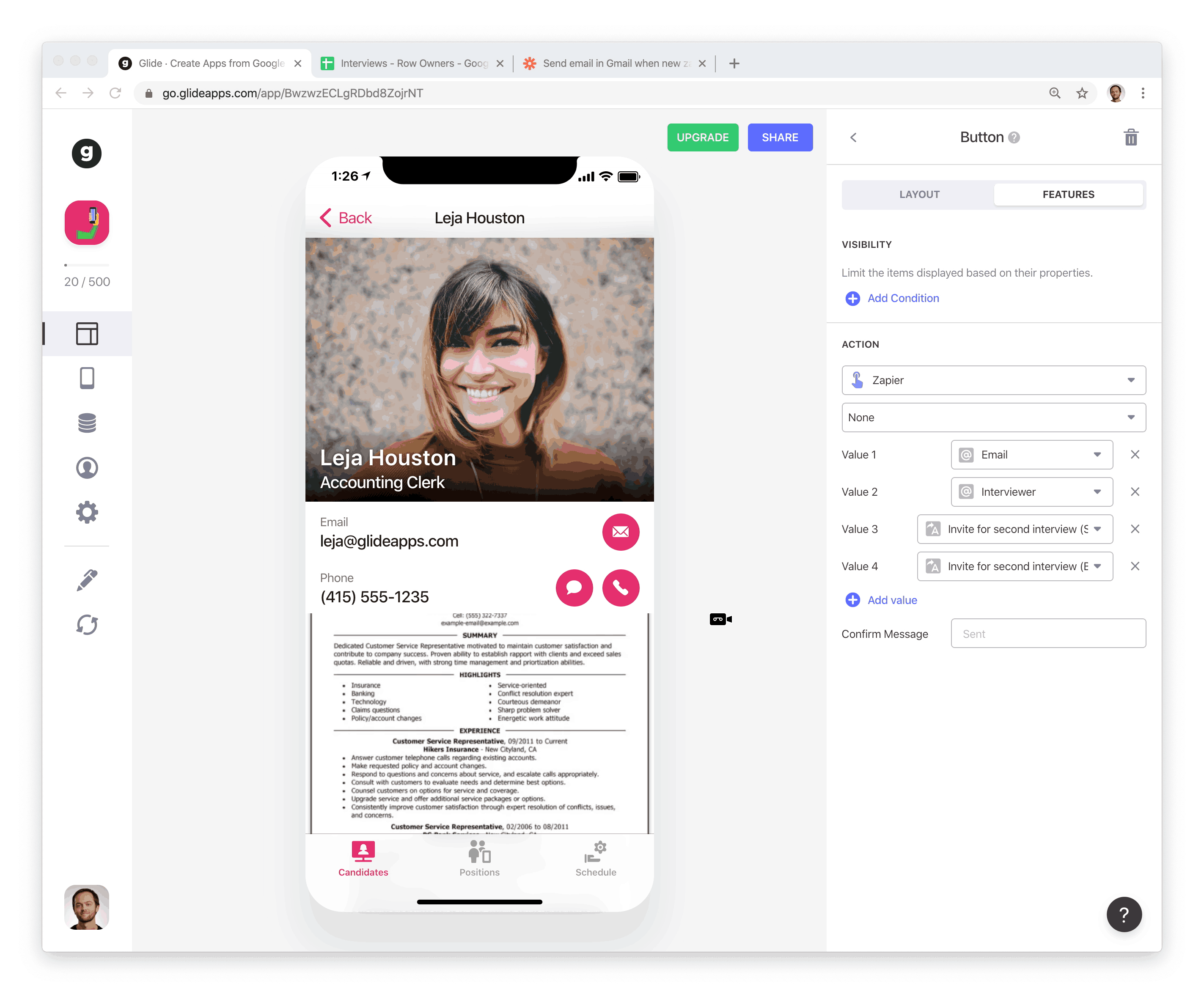The height and width of the screenshot is (994, 1204).
Task: Open the Interviewer value dropdown
Action: (1032, 492)
